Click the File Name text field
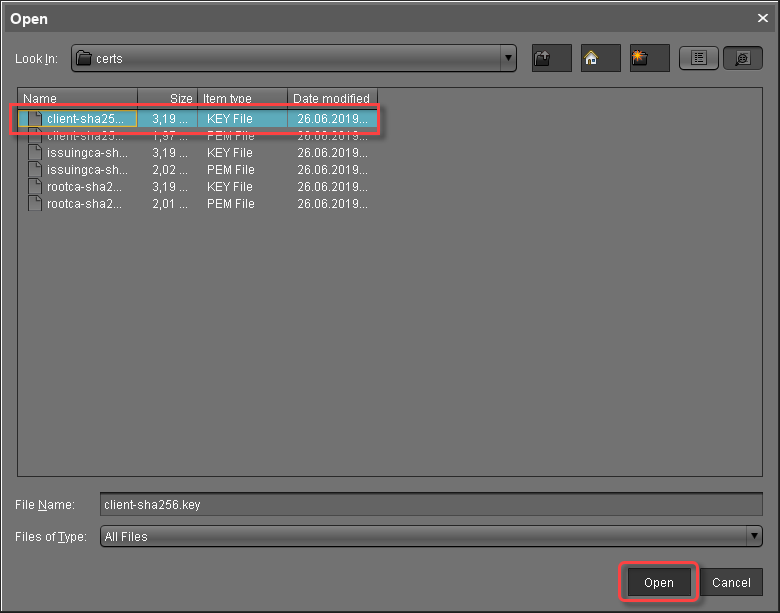The image size is (780, 613). [432, 505]
